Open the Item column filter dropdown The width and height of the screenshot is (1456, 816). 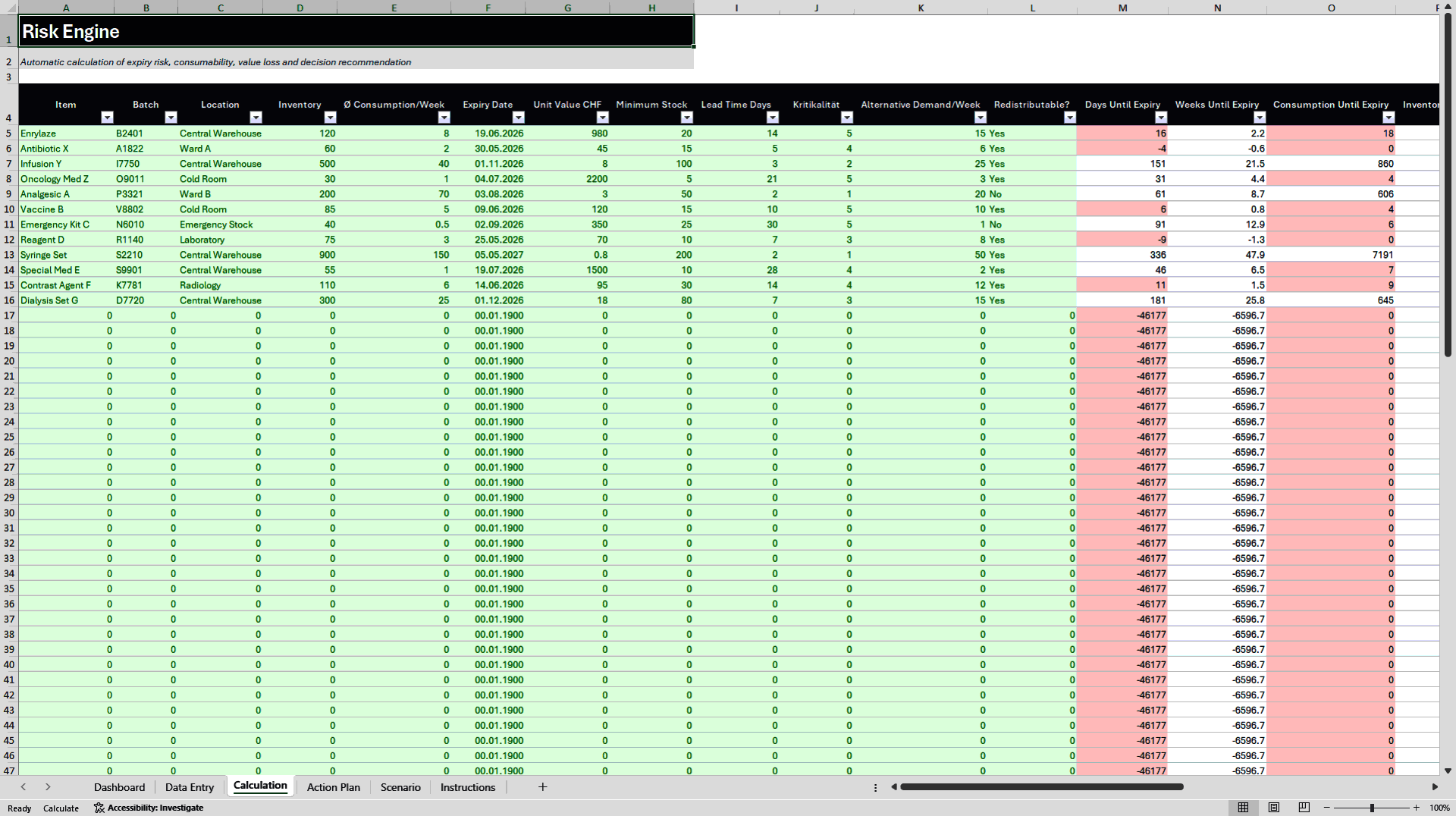tap(107, 118)
